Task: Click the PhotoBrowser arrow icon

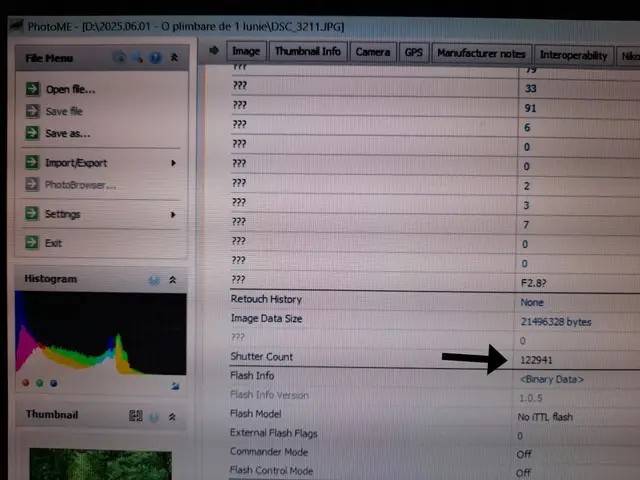Action: point(32,184)
